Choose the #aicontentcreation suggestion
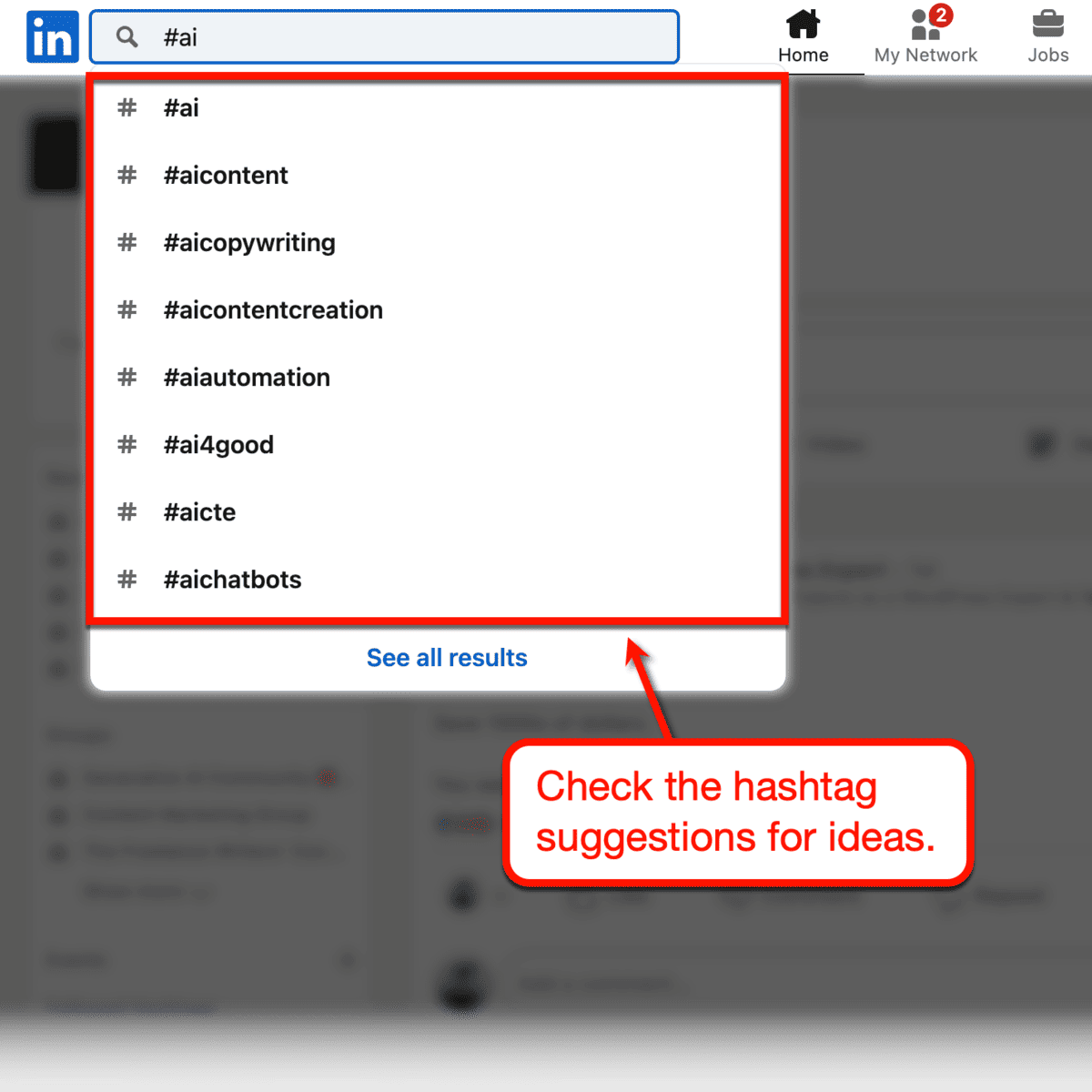1092x1092 pixels. [x=273, y=309]
